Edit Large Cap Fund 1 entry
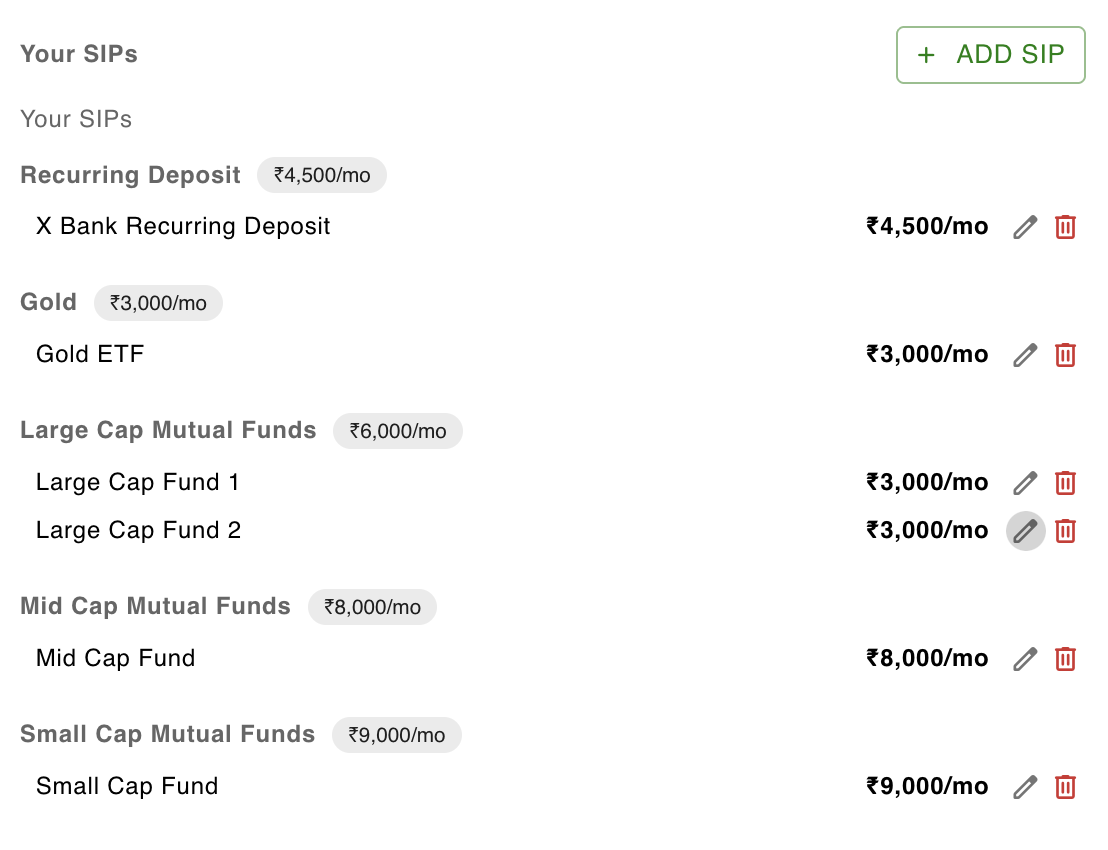Image resolution: width=1108 pixels, height=850 pixels. click(x=1025, y=483)
